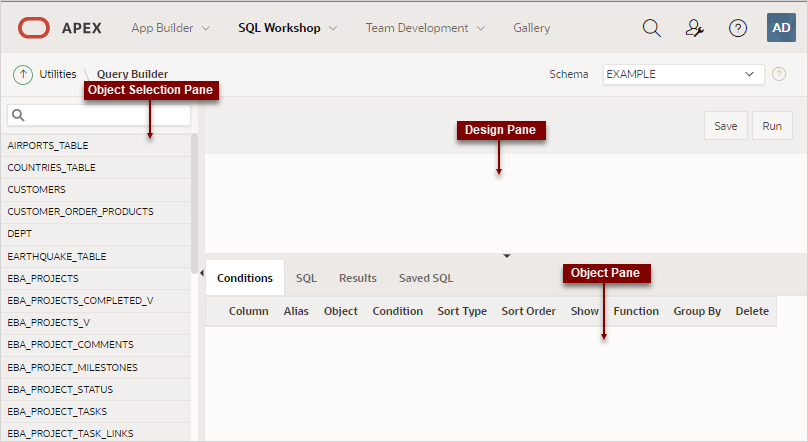Open the Help question mark menu
This screenshot has height=442, width=808.
click(x=738, y=28)
